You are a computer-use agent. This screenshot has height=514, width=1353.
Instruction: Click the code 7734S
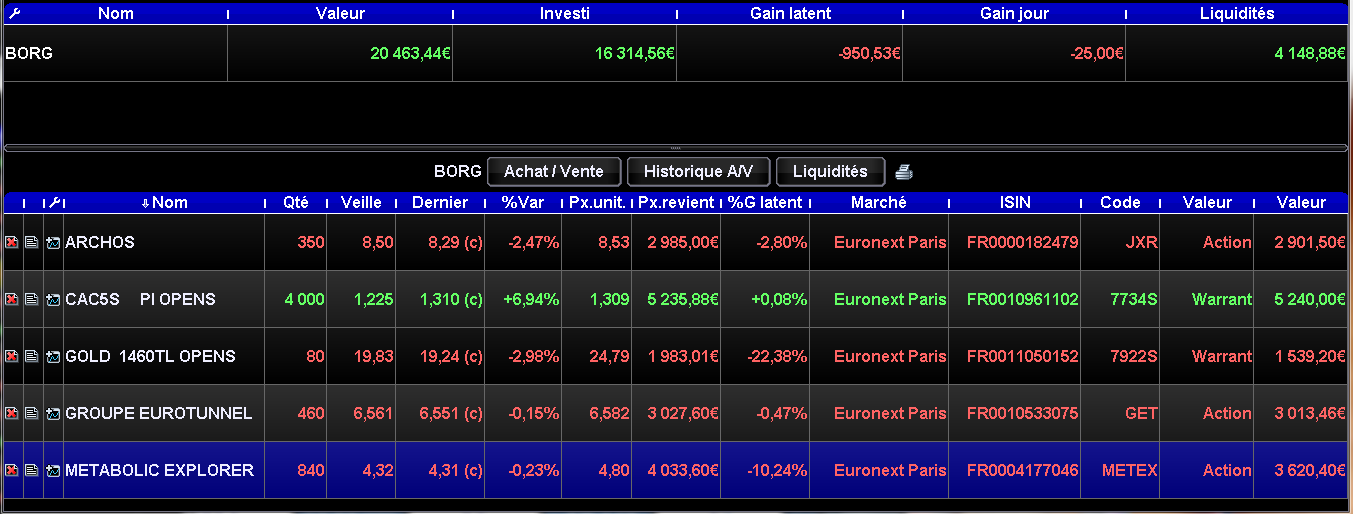click(1137, 300)
